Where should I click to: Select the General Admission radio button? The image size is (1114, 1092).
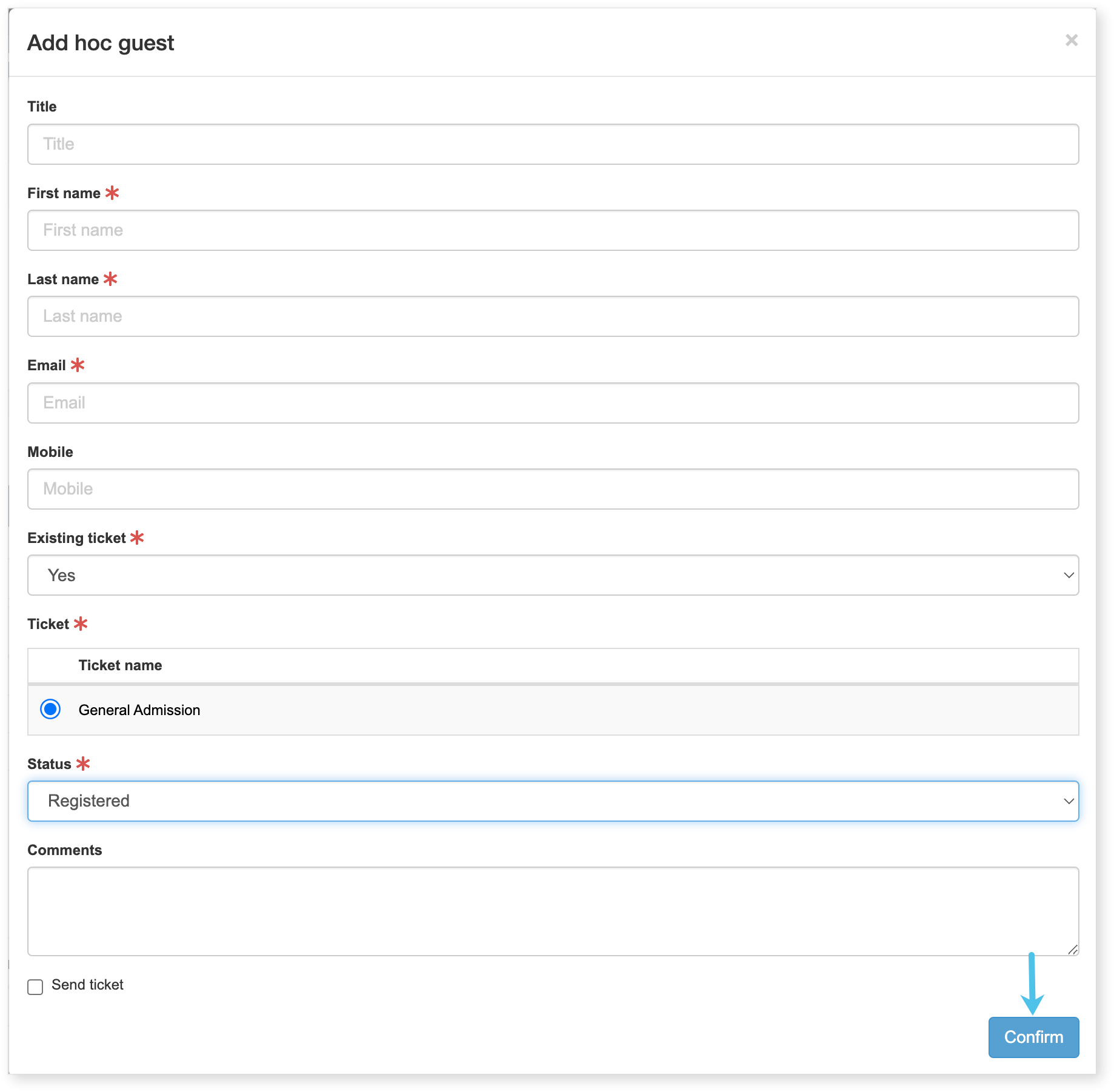[50, 709]
